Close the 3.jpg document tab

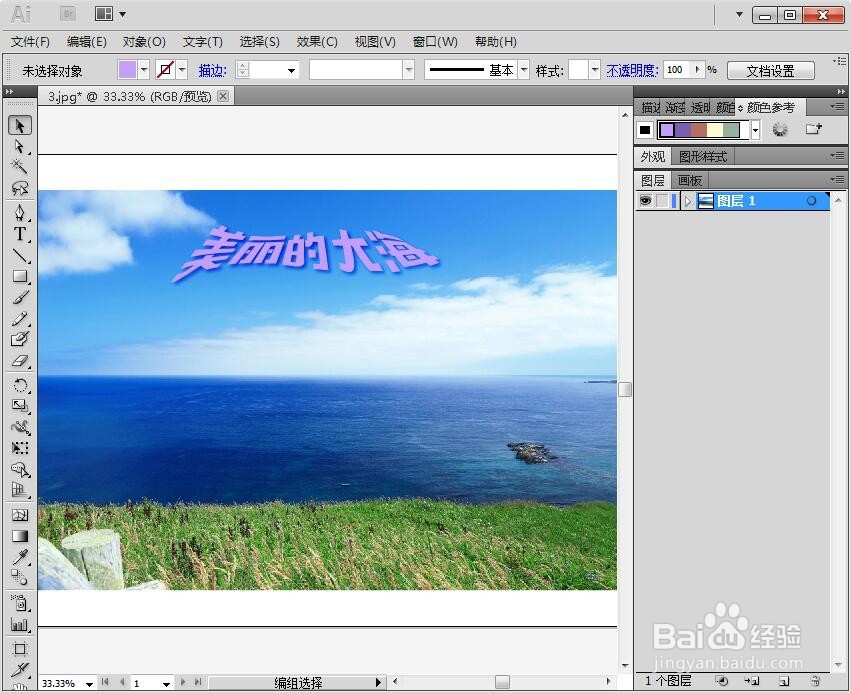pos(223,96)
